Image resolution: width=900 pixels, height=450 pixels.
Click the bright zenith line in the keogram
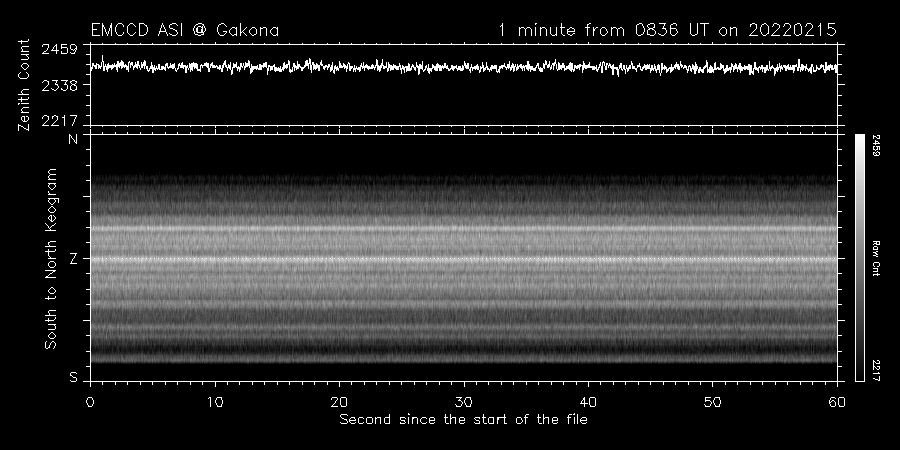click(464, 259)
